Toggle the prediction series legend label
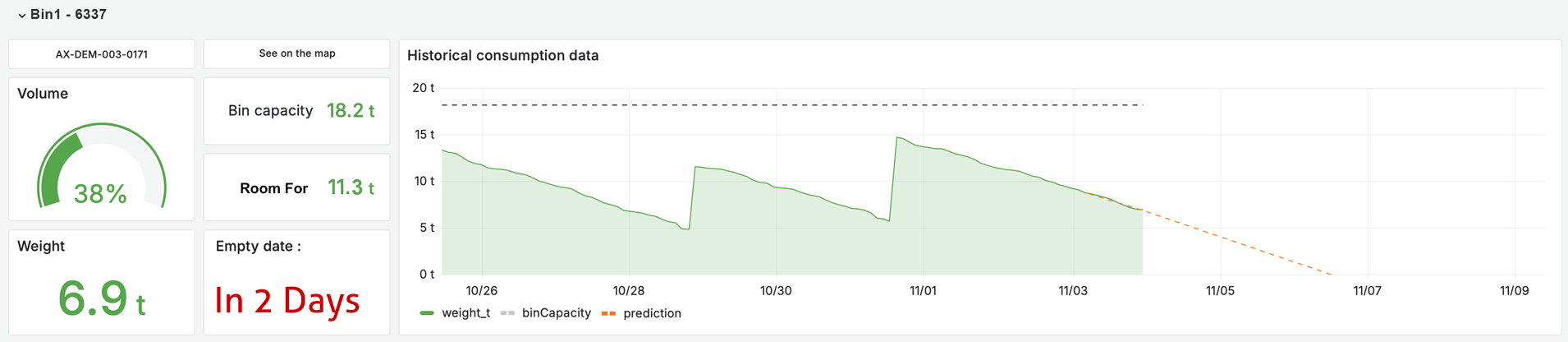Viewport: 1568px width, 342px height. click(x=652, y=313)
